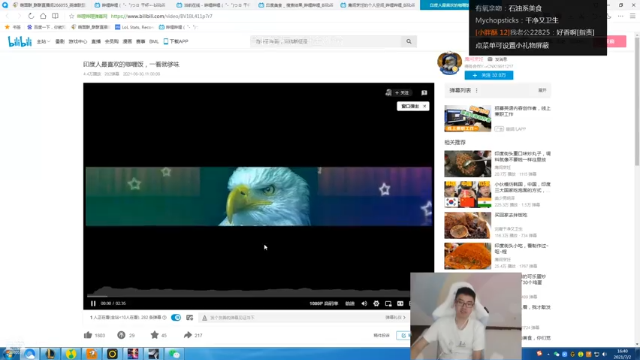Share the video with the arrow icon
Image resolution: width=640 pixels, height=360 pixels.
(x=188, y=335)
